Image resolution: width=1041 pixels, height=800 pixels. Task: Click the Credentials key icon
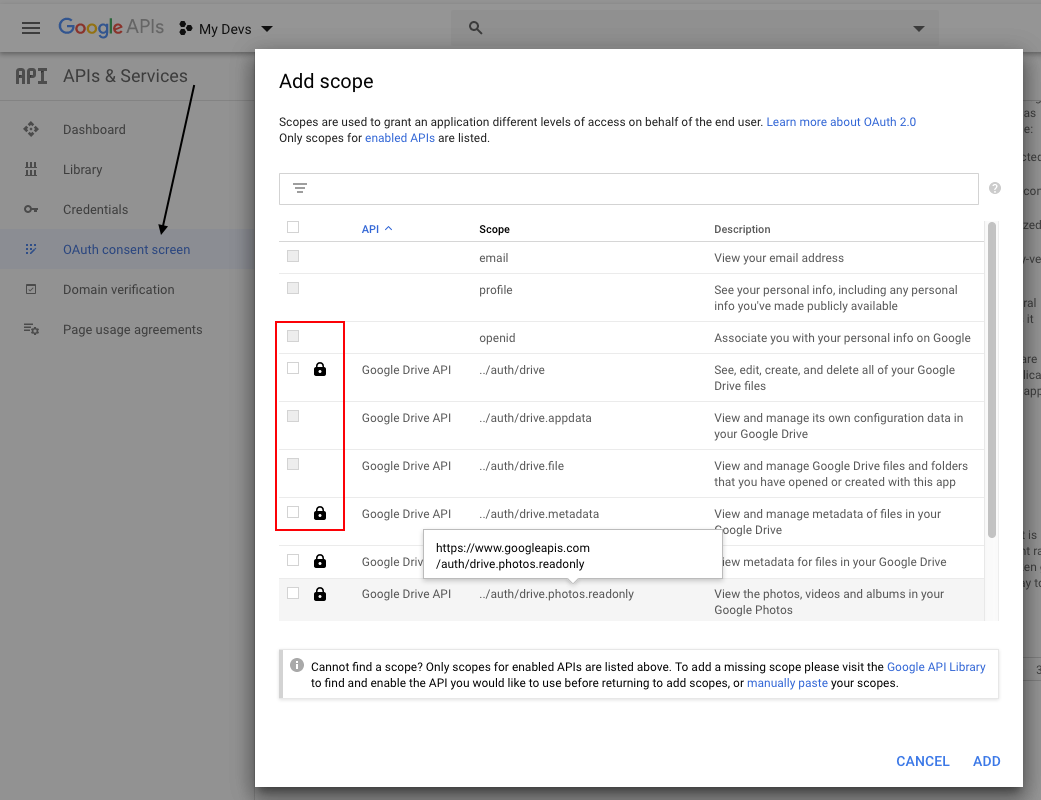31,209
